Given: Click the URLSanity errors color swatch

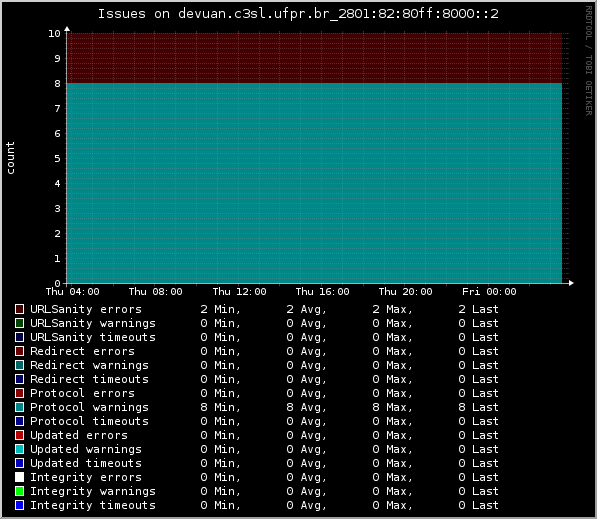Looking at the screenshot, I should point(19,309).
